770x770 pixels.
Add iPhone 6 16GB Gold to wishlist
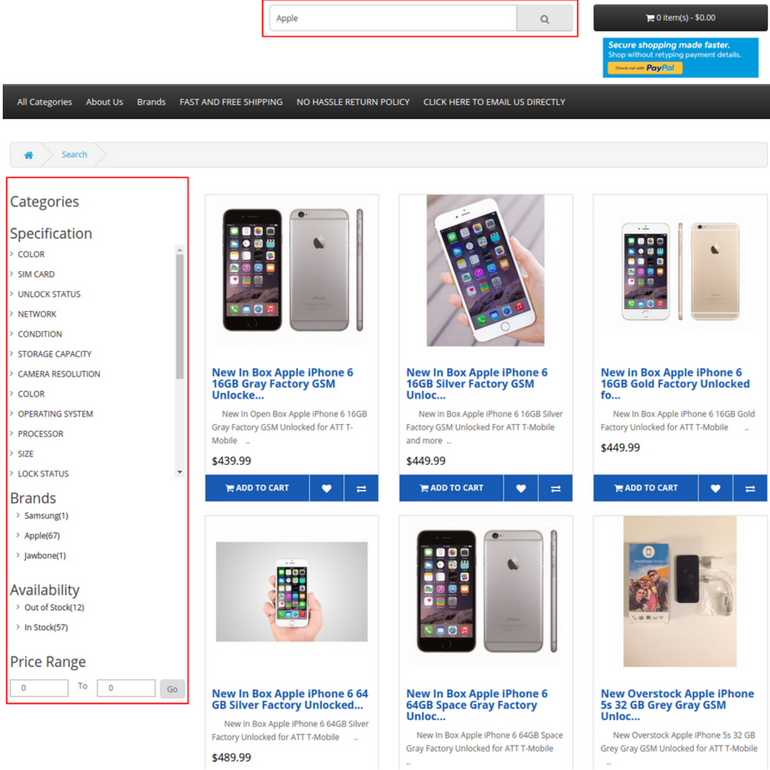715,488
